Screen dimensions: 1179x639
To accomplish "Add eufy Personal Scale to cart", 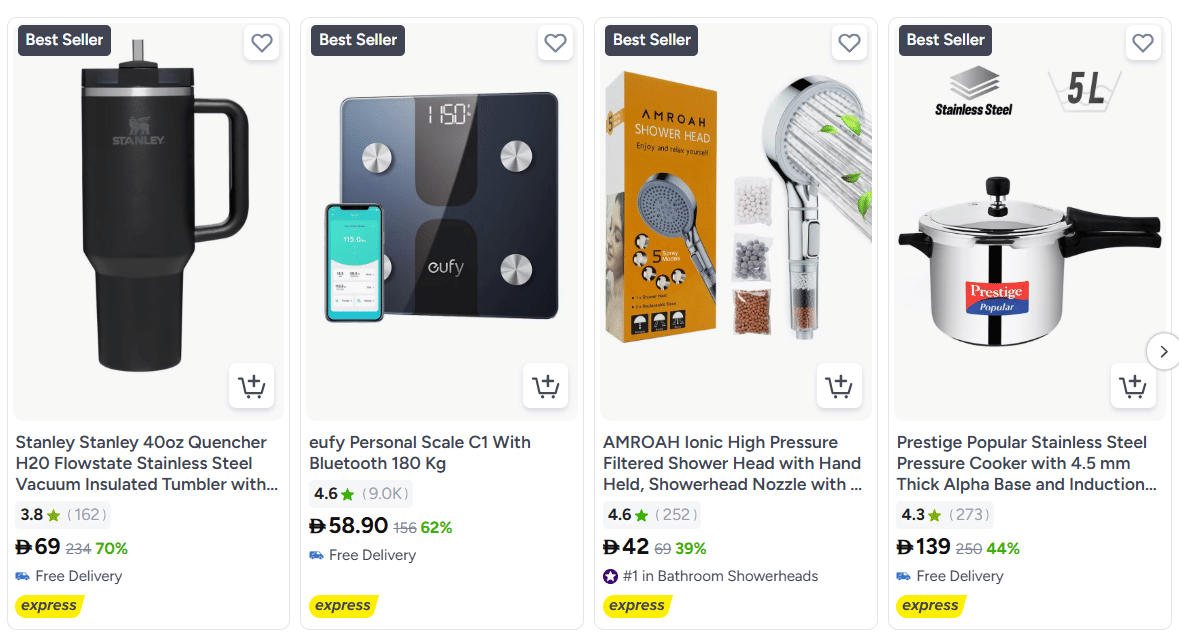I will coord(545,386).
